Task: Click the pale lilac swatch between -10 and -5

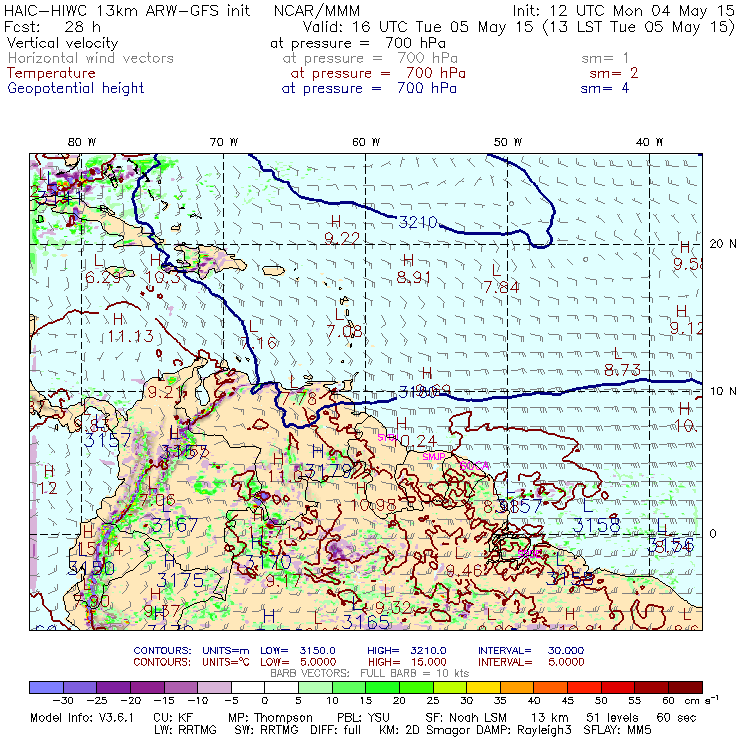Action: click(214, 687)
